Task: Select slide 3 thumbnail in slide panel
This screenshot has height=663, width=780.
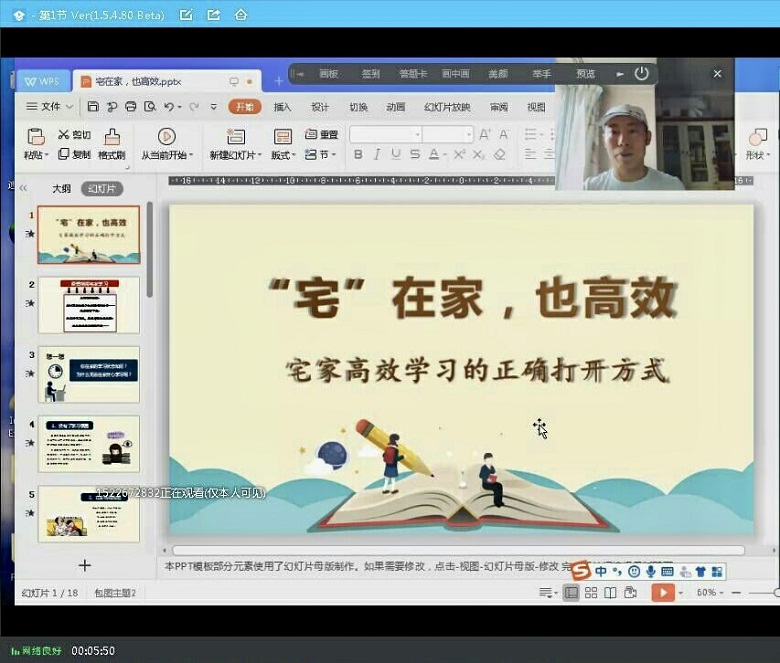Action: [x=89, y=374]
